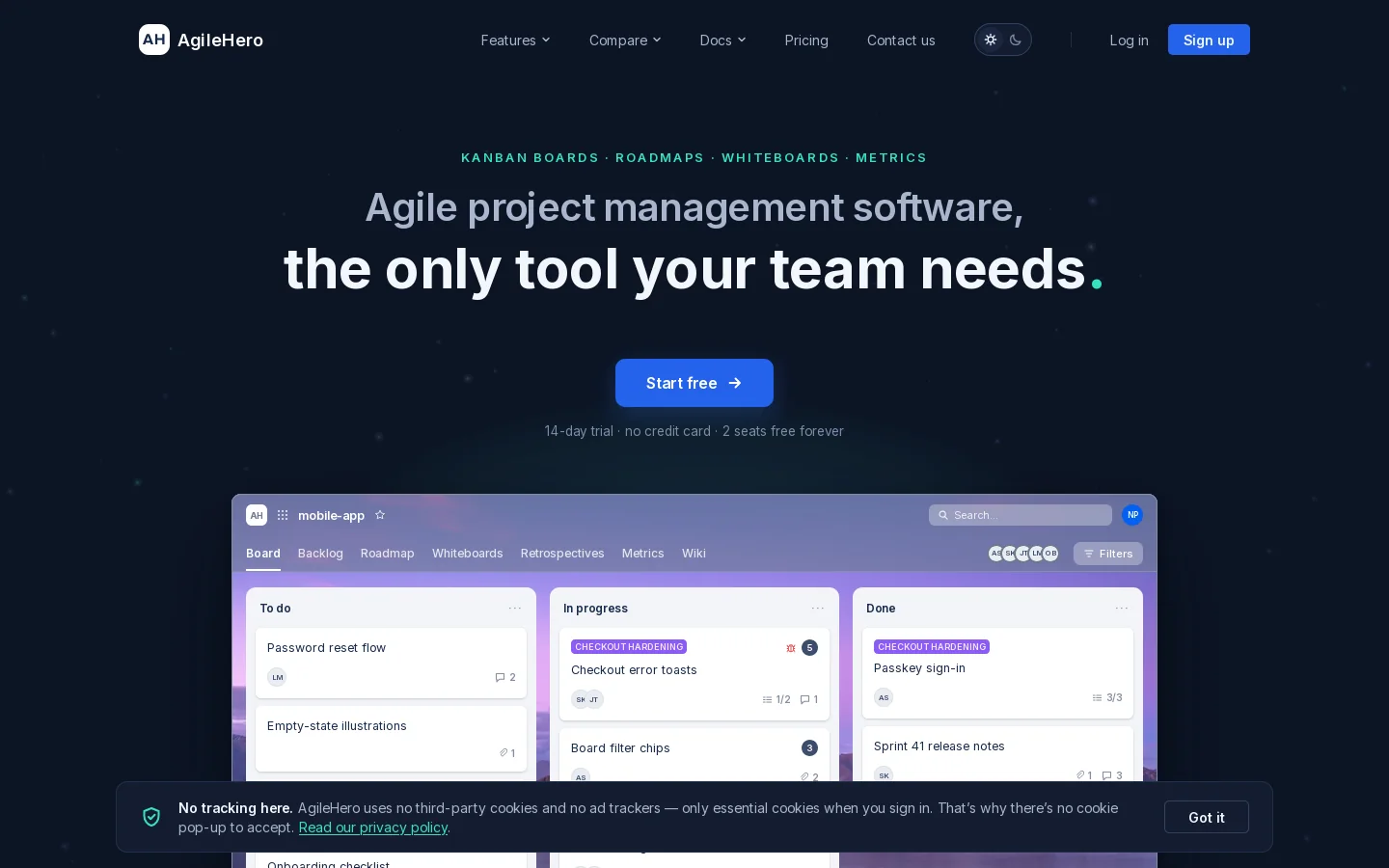Dismiss the notice with Got it
The width and height of the screenshot is (1389, 868).
pyautogui.click(x=1207, y=817)
